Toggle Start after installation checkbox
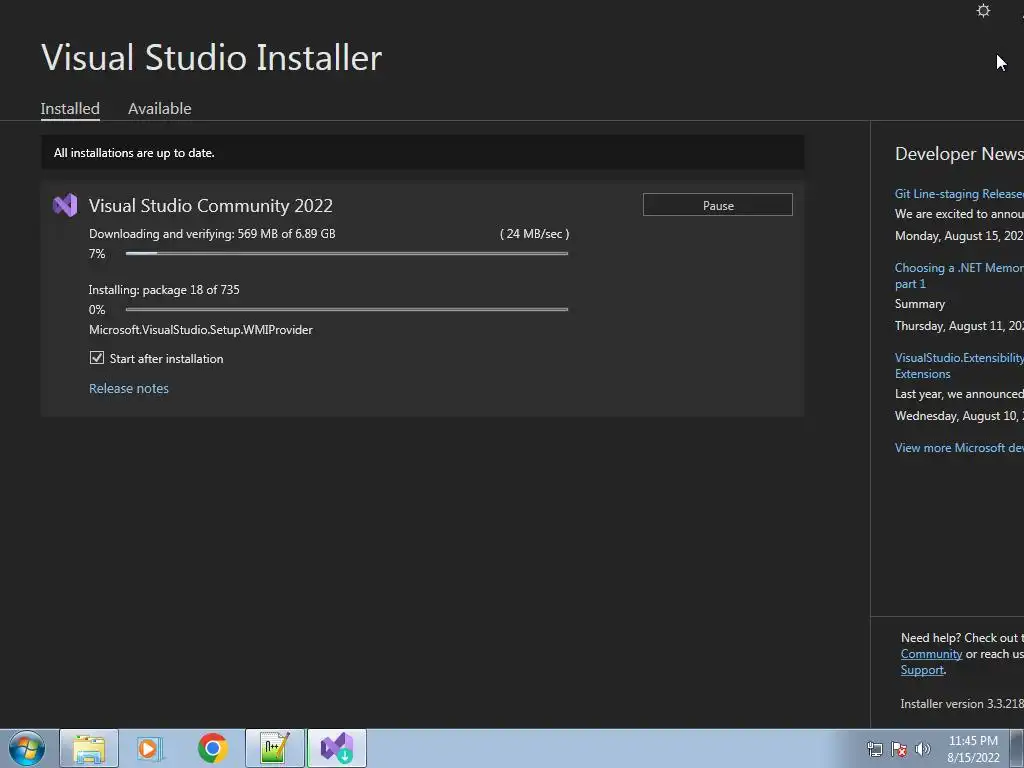The image size is (1024, 768). click(x=97, y=358)
